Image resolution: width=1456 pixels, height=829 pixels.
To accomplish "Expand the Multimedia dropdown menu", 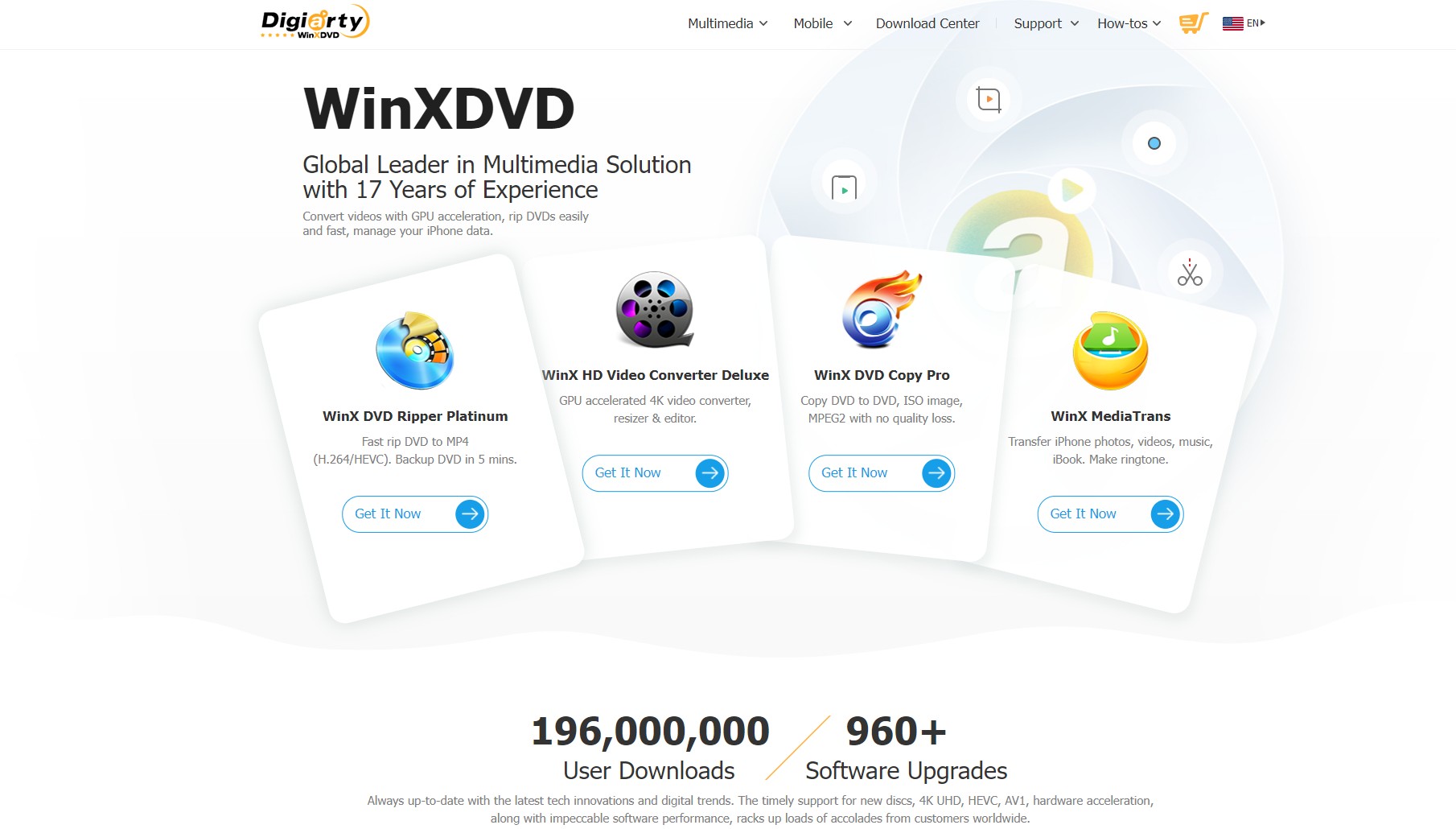I will 727,23.
